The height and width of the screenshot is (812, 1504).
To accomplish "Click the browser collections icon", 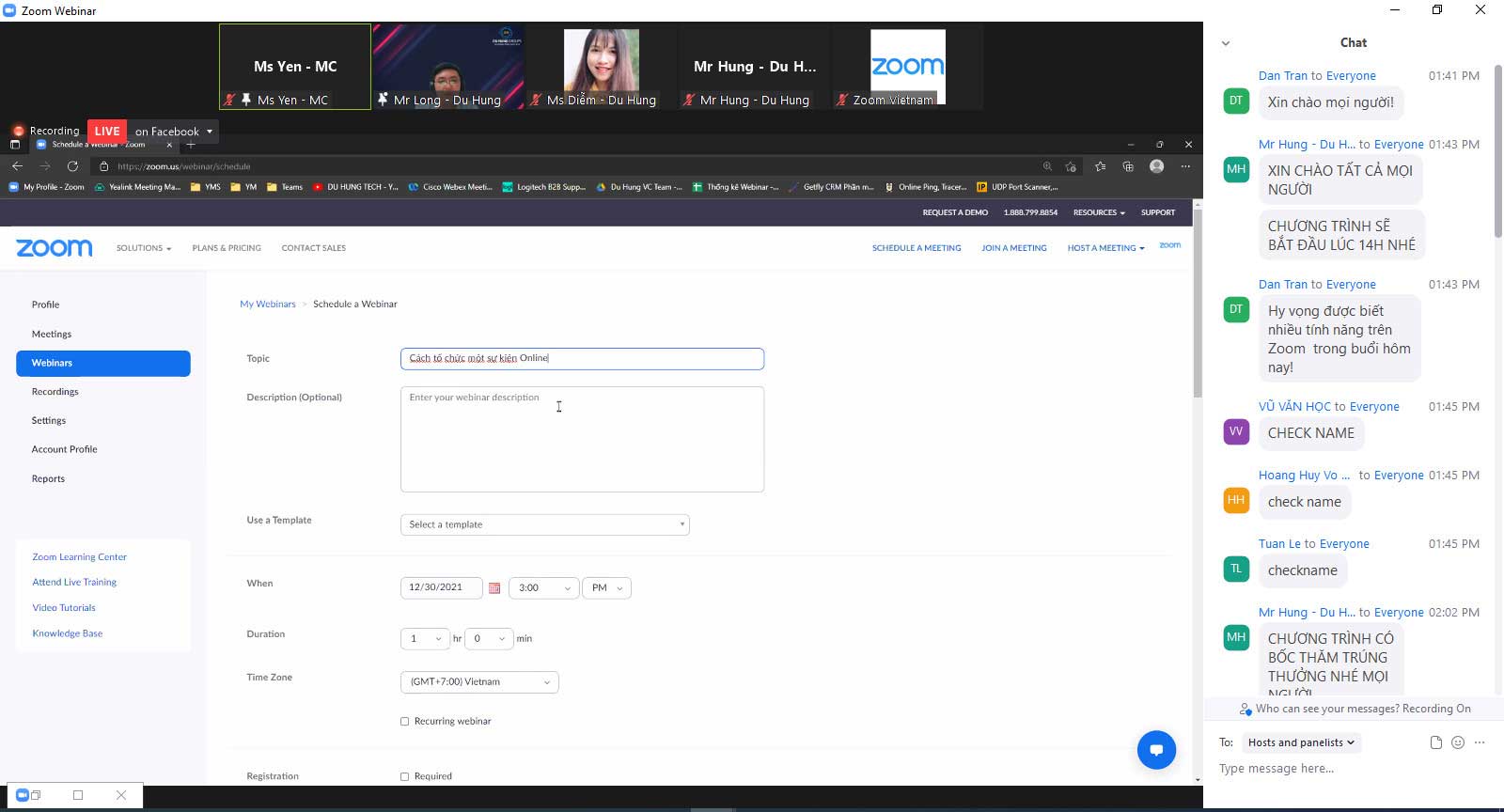I will point(1128,166).
